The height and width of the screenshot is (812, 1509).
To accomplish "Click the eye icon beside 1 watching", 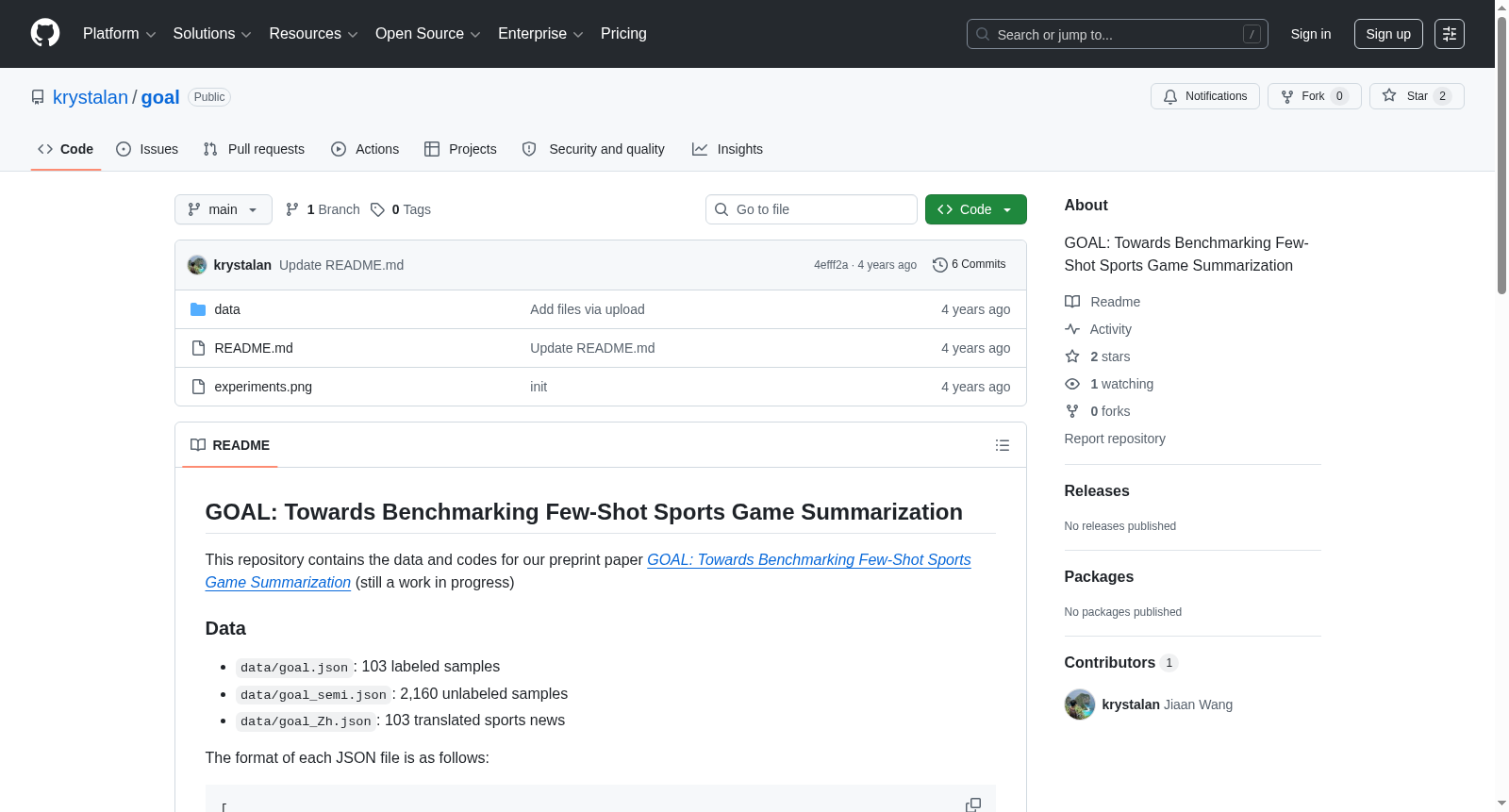I will [1072, 384].
